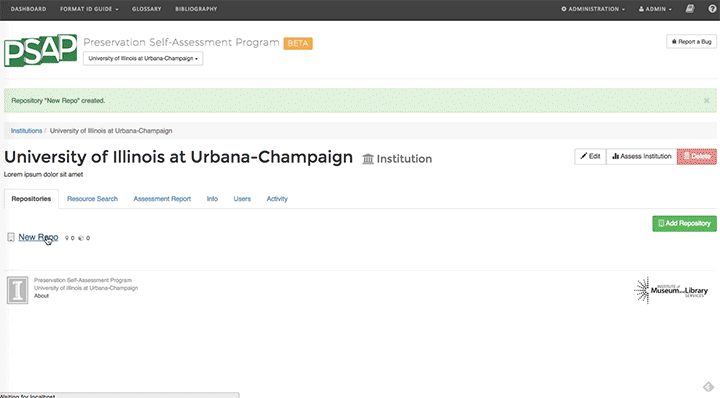720x398 pixels.
Task: Open the New Repo link
Action: click(38, 237)
